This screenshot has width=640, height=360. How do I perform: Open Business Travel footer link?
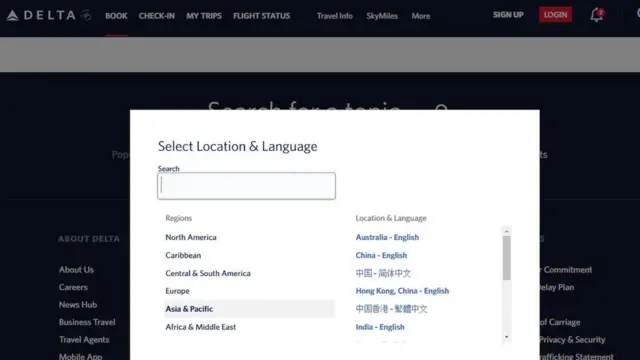[x=87, y=322]
